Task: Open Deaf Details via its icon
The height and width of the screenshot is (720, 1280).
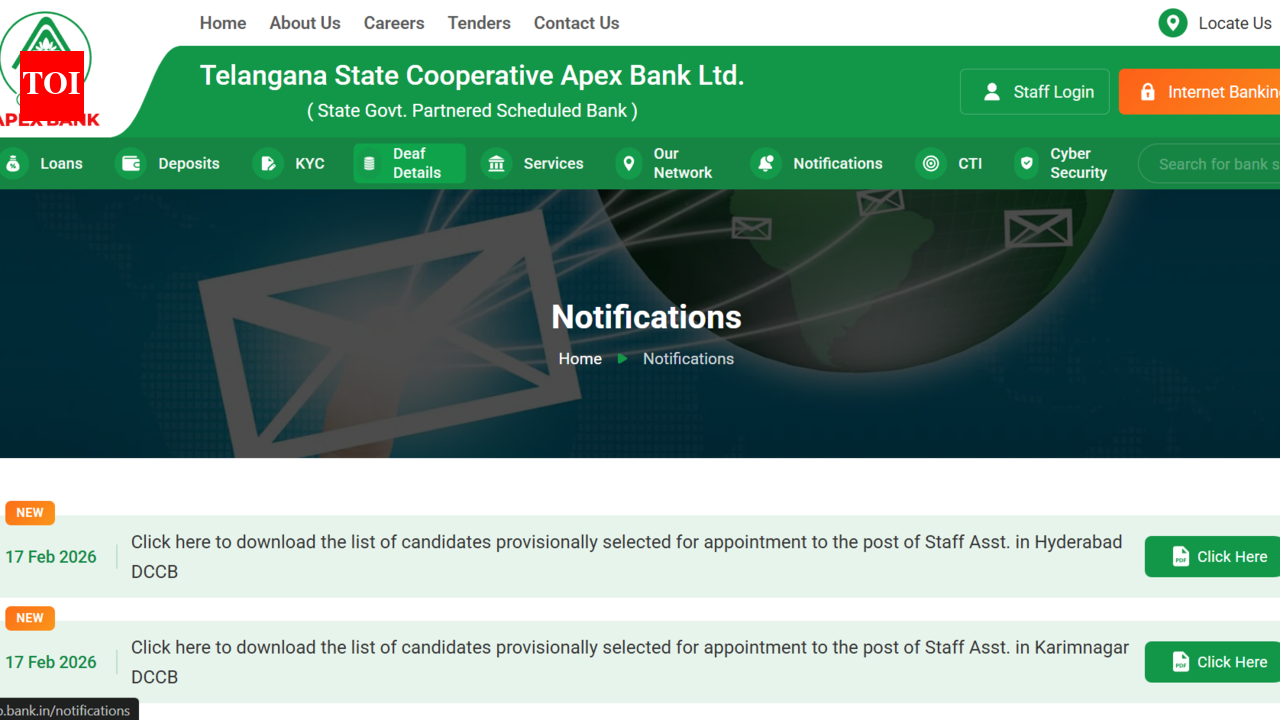Action: (369, 163)
